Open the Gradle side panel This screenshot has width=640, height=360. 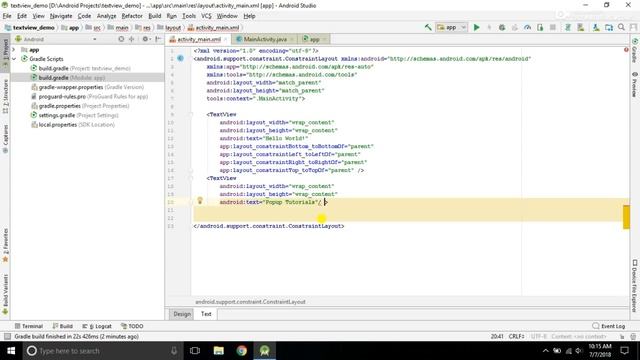click(x=635, y=50)
